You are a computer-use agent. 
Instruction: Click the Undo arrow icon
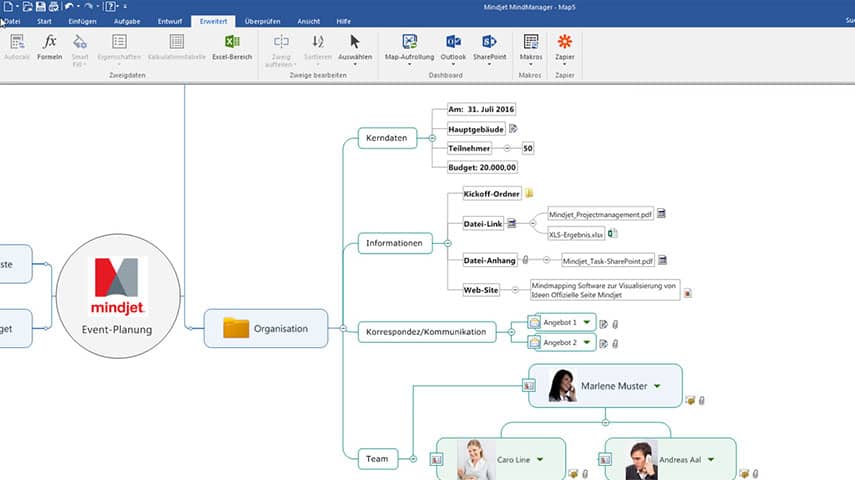[x=69, y=7]
